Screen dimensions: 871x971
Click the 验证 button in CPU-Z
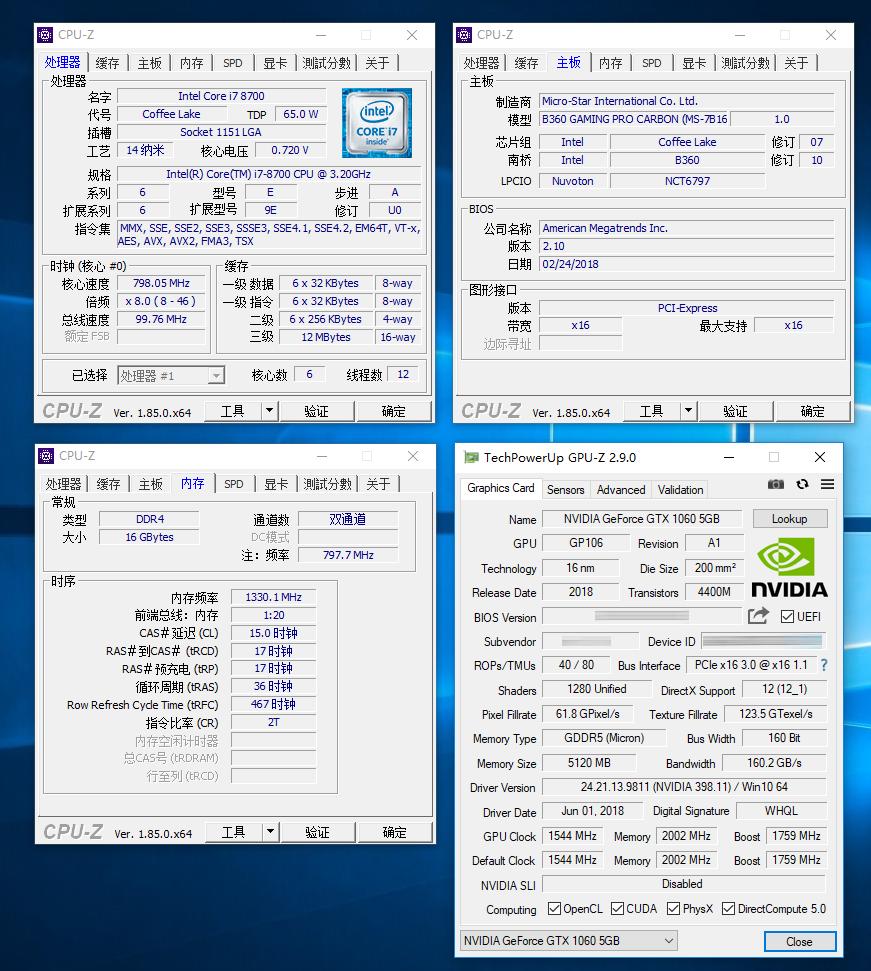[317, 410]
